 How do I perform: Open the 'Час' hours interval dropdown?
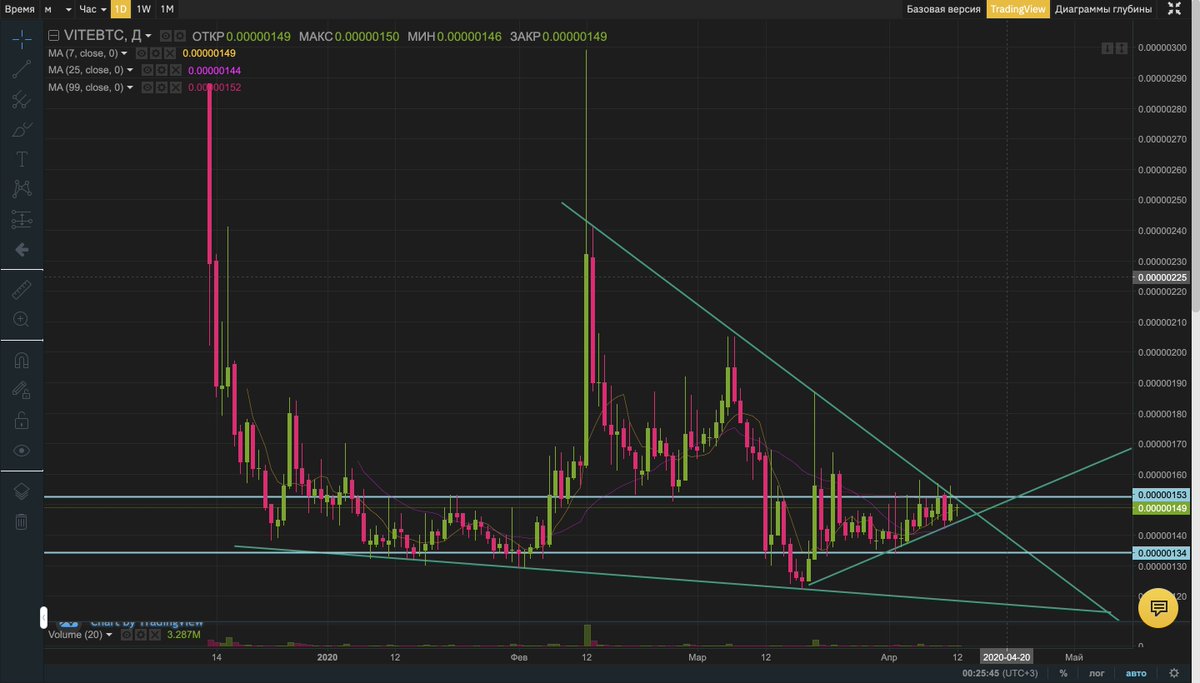pos(93,9)
